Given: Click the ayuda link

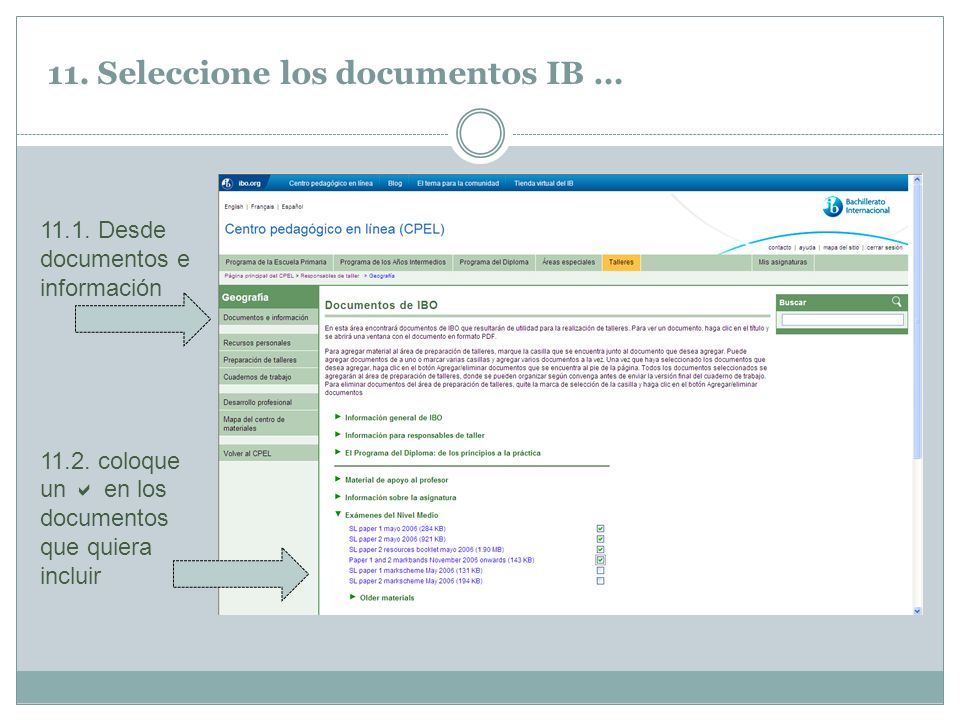Looking at the screenshot, I should click(x=807, y=248).
